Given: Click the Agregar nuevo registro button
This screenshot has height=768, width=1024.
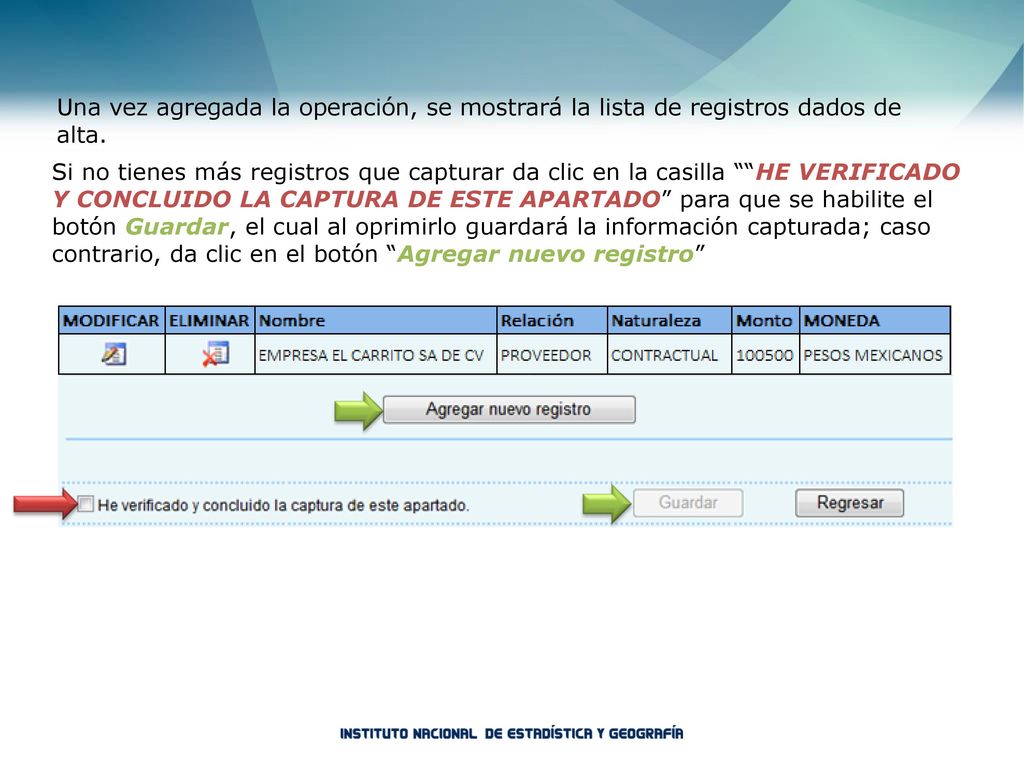Looking at the screenshot, I should 509,409.
